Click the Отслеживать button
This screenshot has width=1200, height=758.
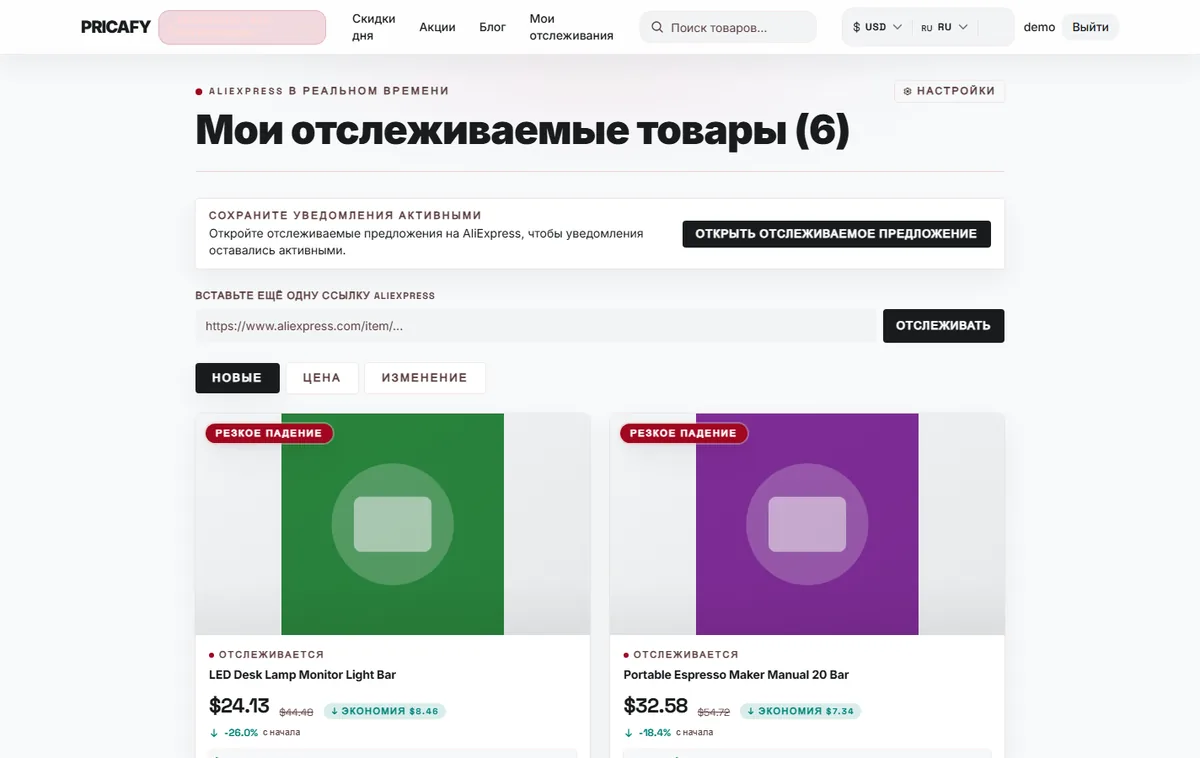(x=943, y=326)
